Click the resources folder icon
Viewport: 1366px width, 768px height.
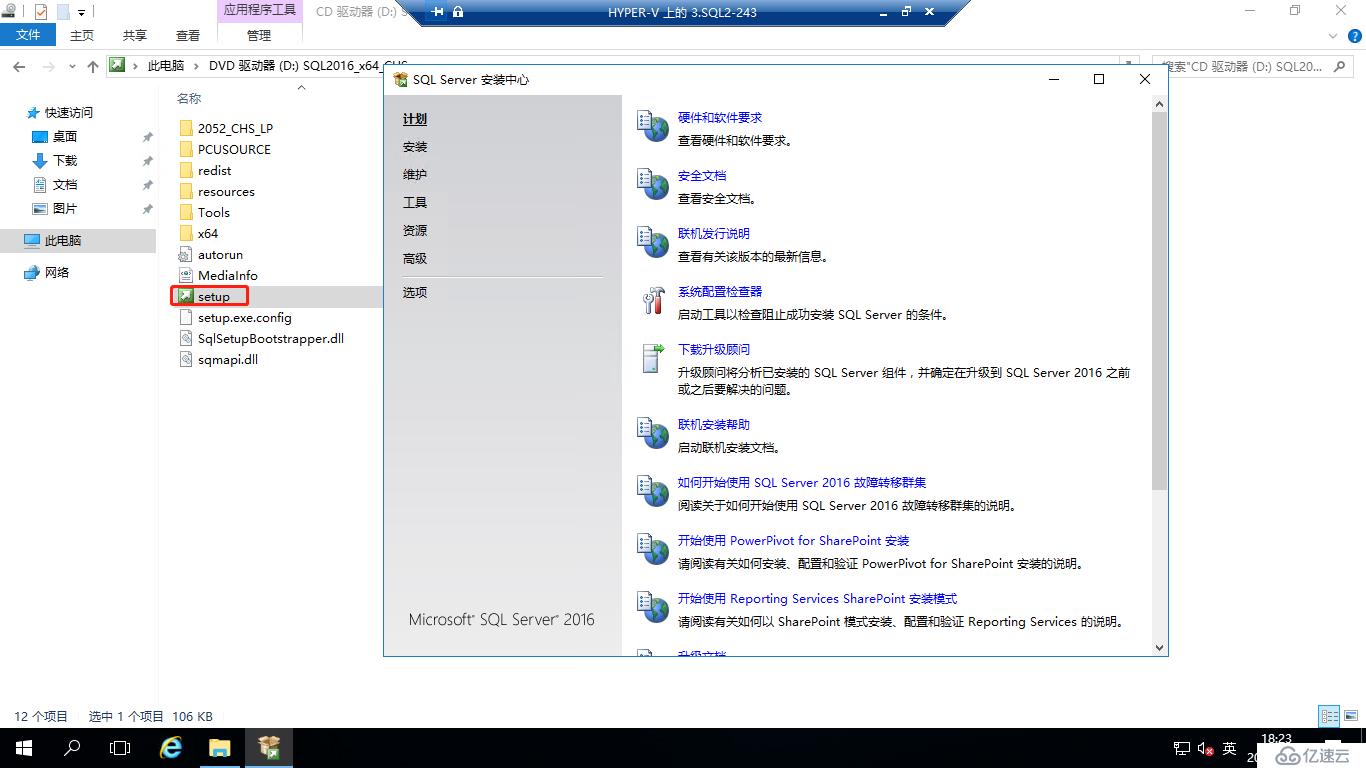point(186,191)
